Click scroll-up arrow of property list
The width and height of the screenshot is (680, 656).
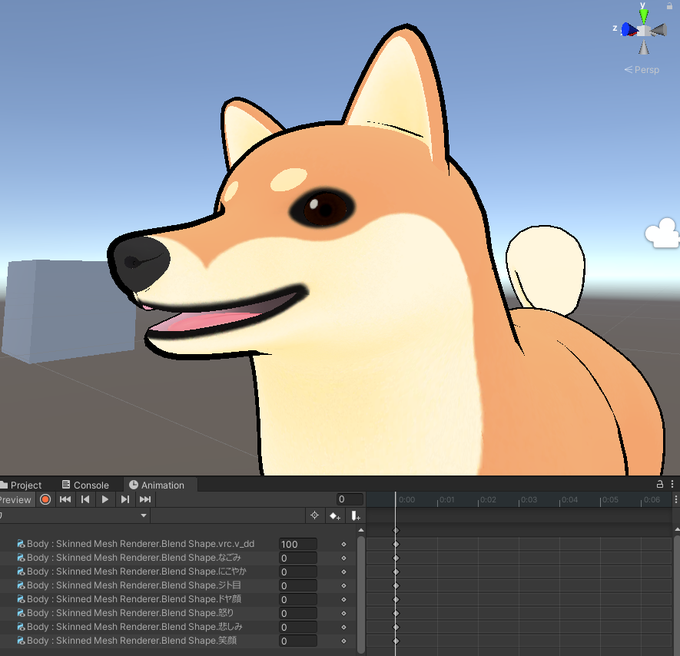click(x=361, y=530)
